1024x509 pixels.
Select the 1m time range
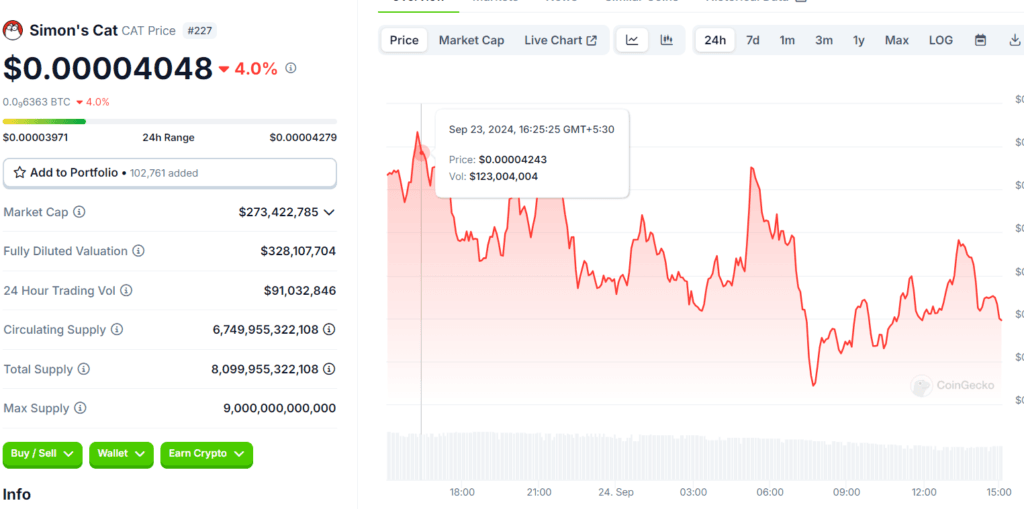click(788, 40)
